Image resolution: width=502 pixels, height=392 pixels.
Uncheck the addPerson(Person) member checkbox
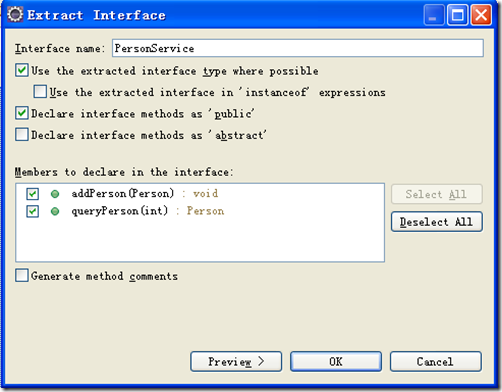pyautogui.click(x=33, y=194)
